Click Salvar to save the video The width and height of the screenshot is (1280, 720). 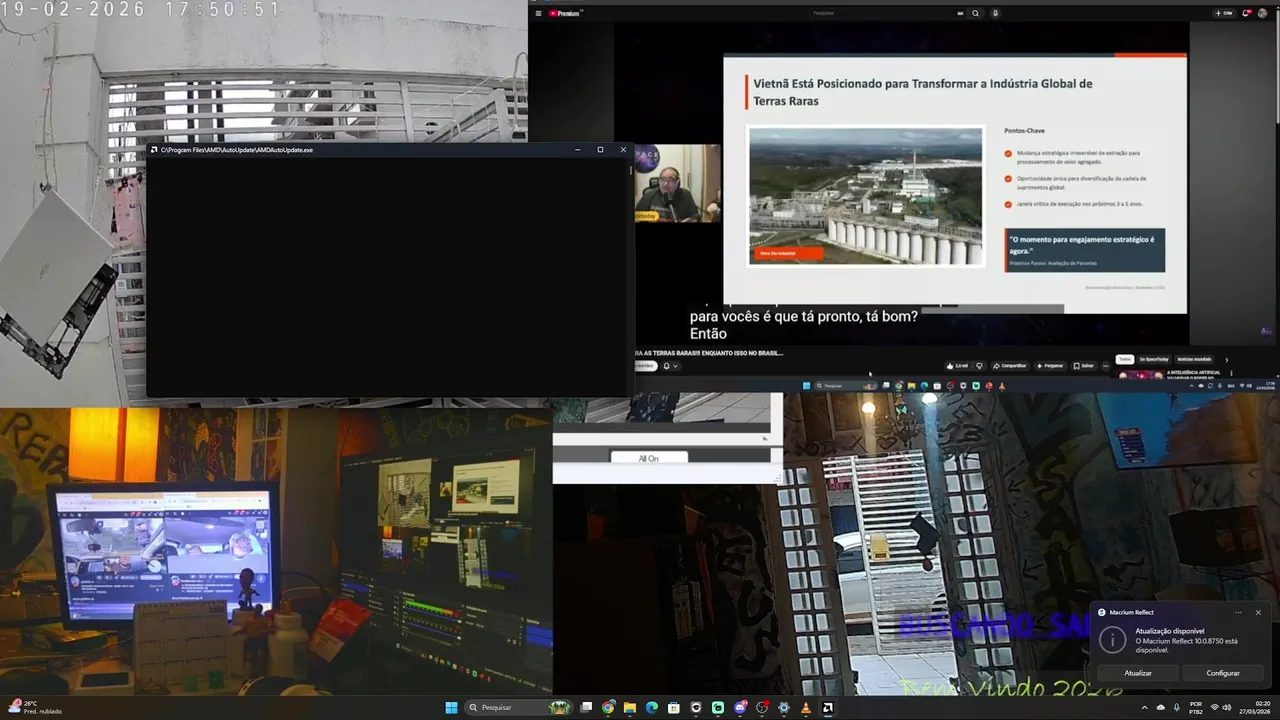pyautogui.click(x=1083, y=366)
